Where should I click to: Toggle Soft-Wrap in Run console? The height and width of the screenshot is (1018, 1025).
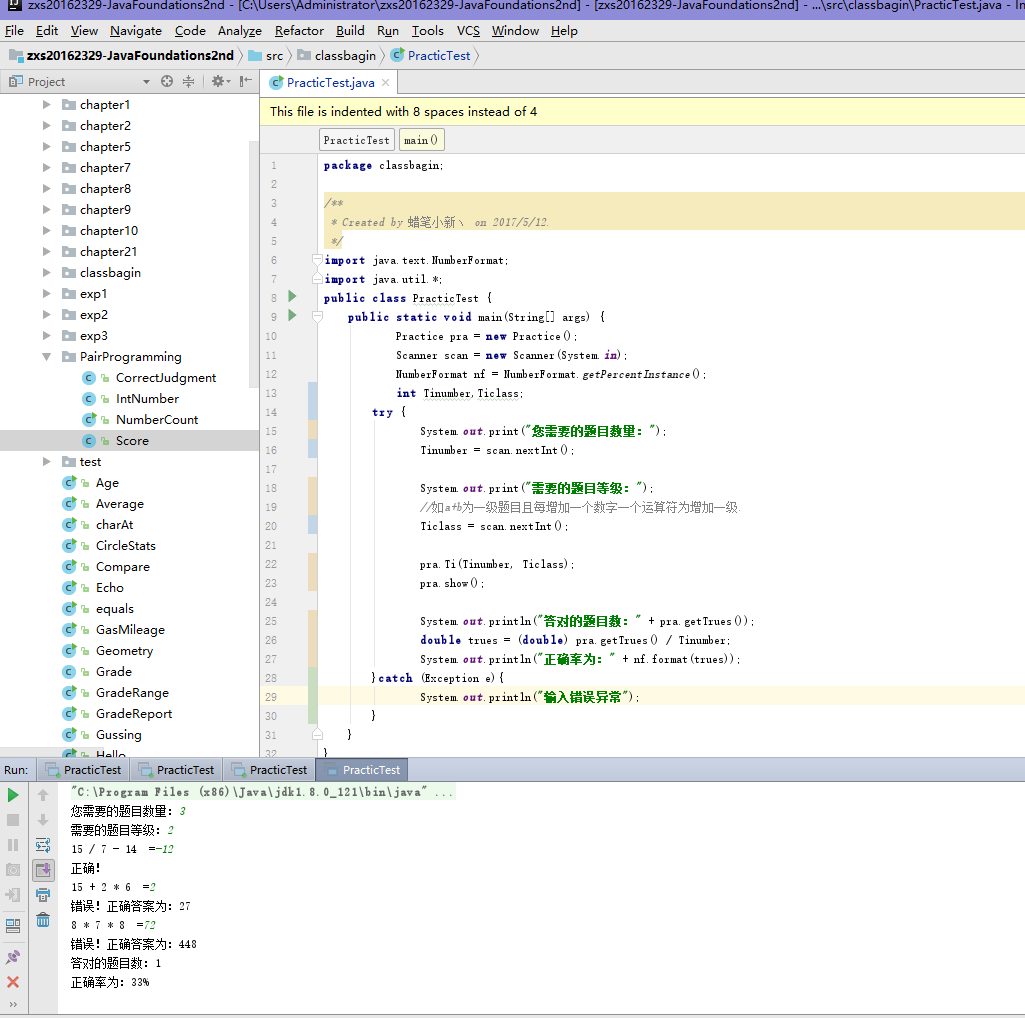coord(43,845)
